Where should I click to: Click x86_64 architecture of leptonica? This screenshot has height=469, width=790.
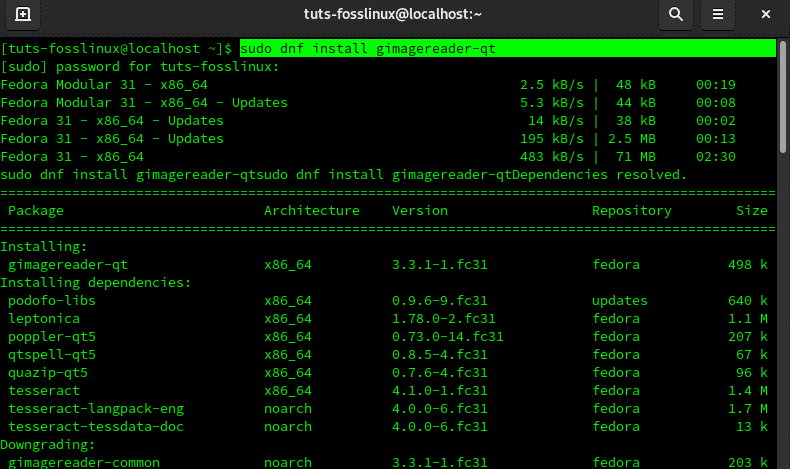[288, 319]
